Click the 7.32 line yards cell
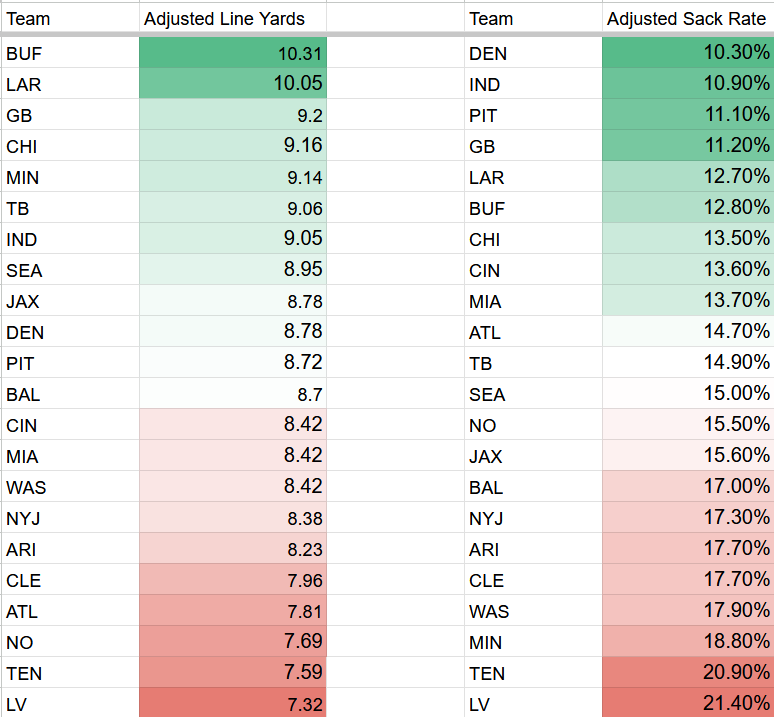The width and height of the screenshot is (774, 717). (x=233, y=704)
